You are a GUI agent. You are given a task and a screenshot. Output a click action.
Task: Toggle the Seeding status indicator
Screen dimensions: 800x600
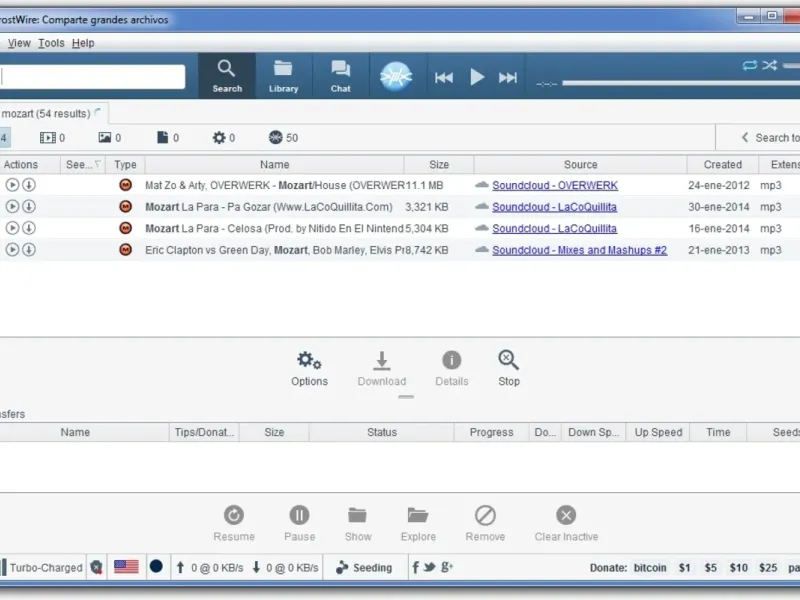tap(364, 567)
